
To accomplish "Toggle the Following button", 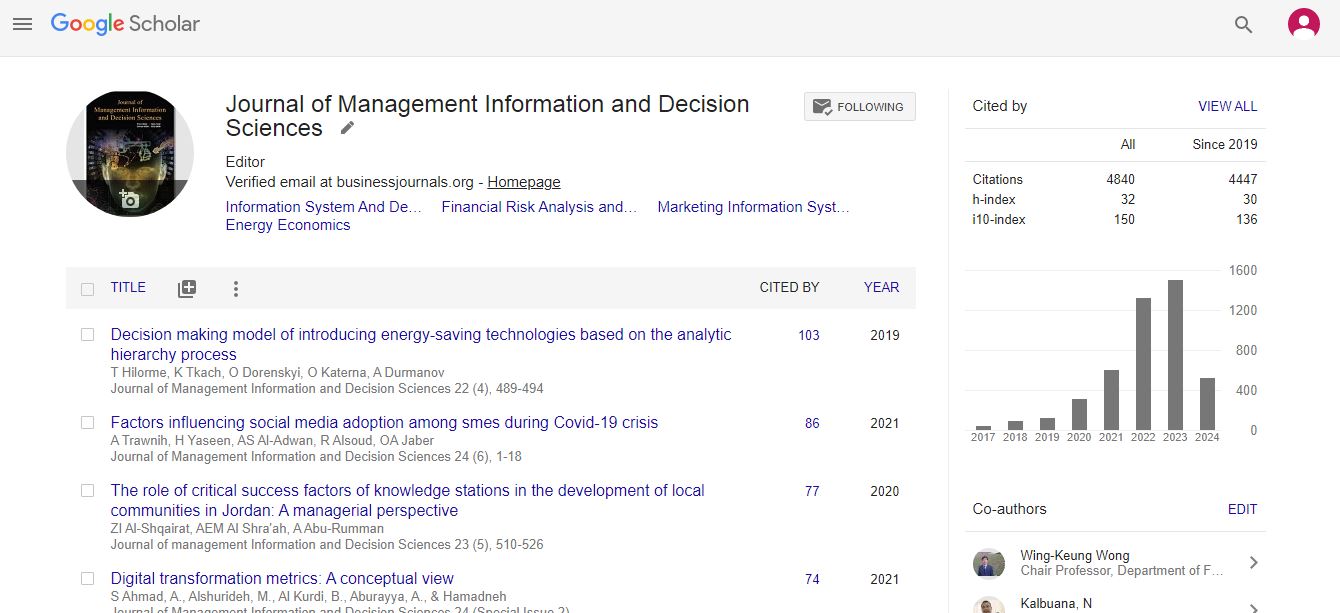I will coord(859,107).
